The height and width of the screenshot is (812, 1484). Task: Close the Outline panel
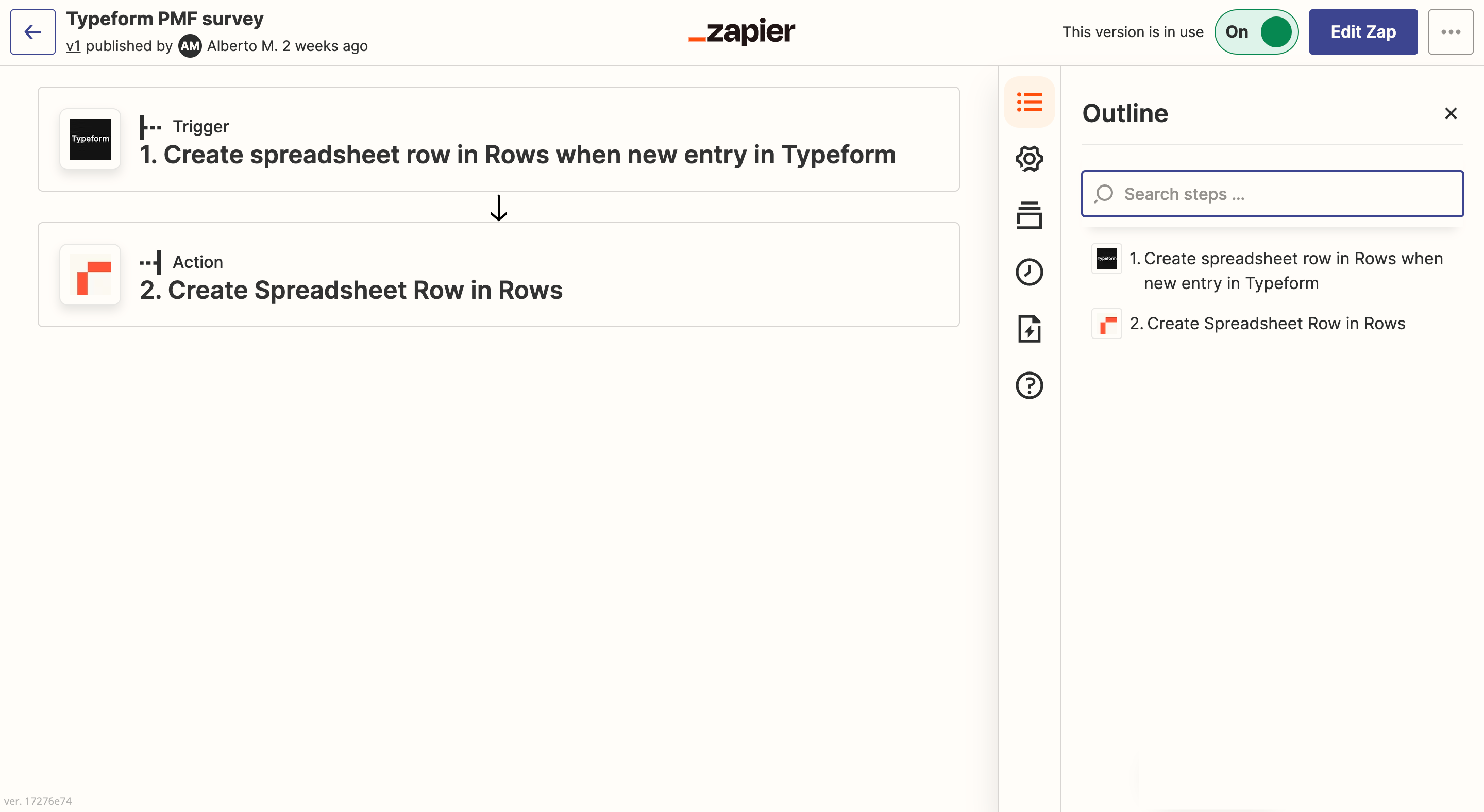[x=1450, y=113]
